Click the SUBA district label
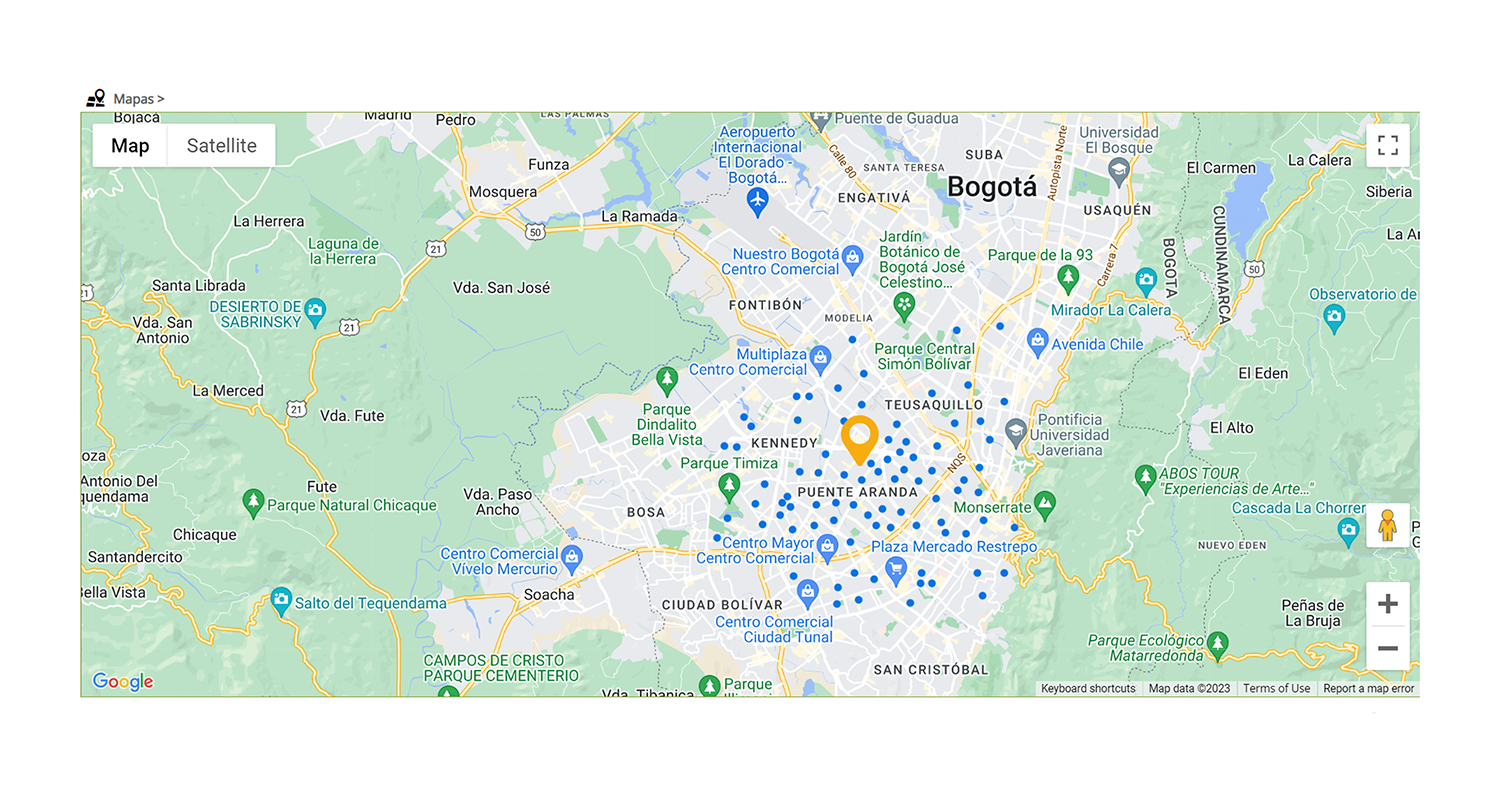The width and height of the screenshot is (1500, 800). point(984,154)
